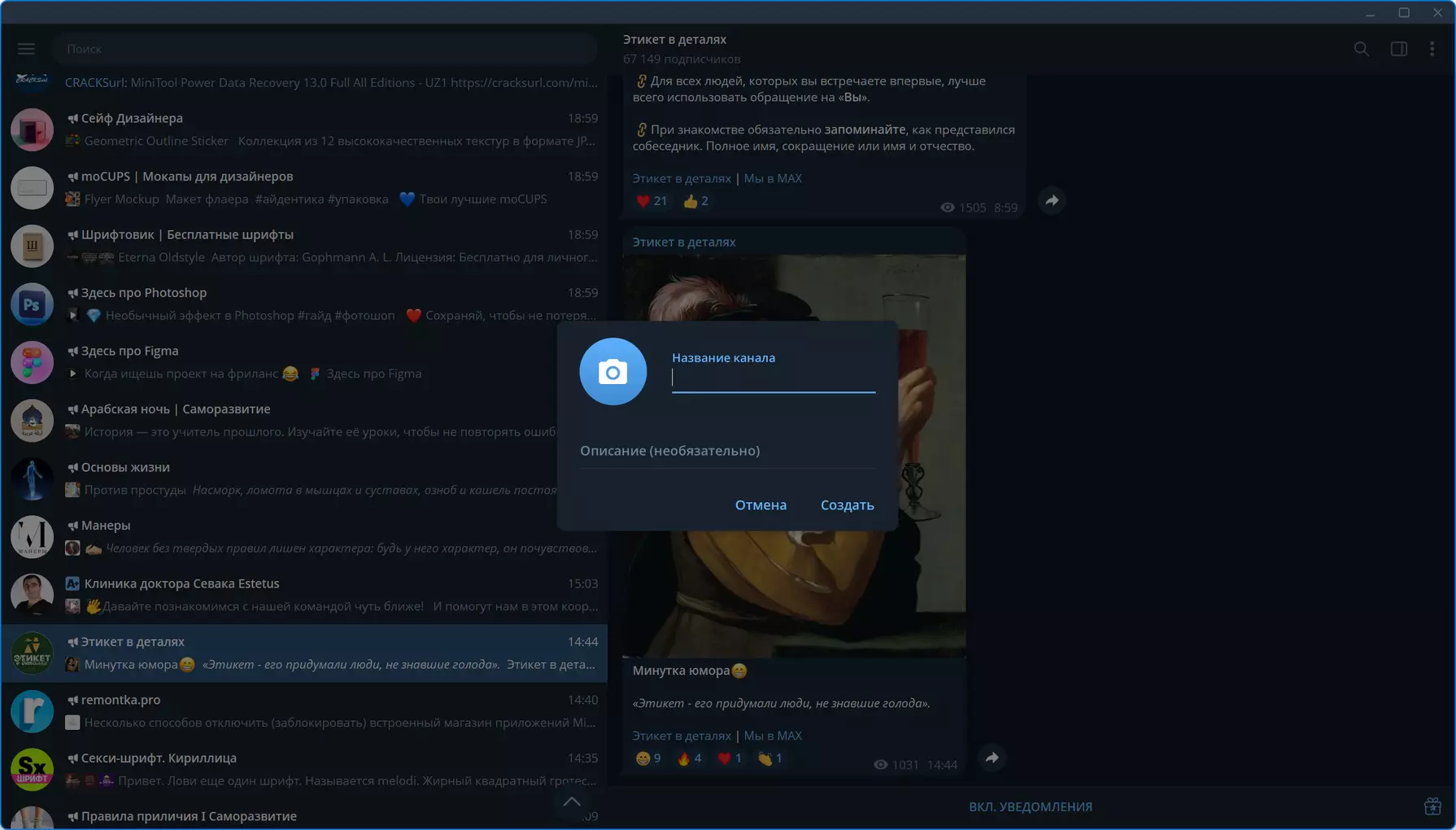Click the Описание (необязательно) field
This screenshot has height=830, width=1456.
727,451
